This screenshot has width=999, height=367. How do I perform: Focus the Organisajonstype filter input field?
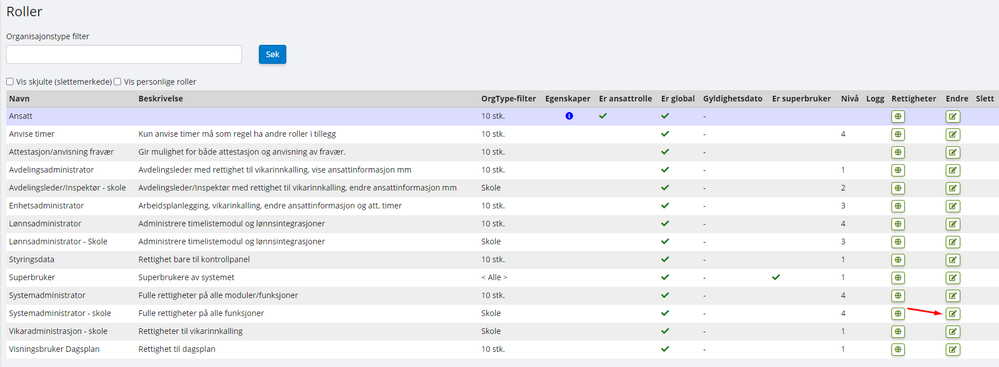click(124, 54)
